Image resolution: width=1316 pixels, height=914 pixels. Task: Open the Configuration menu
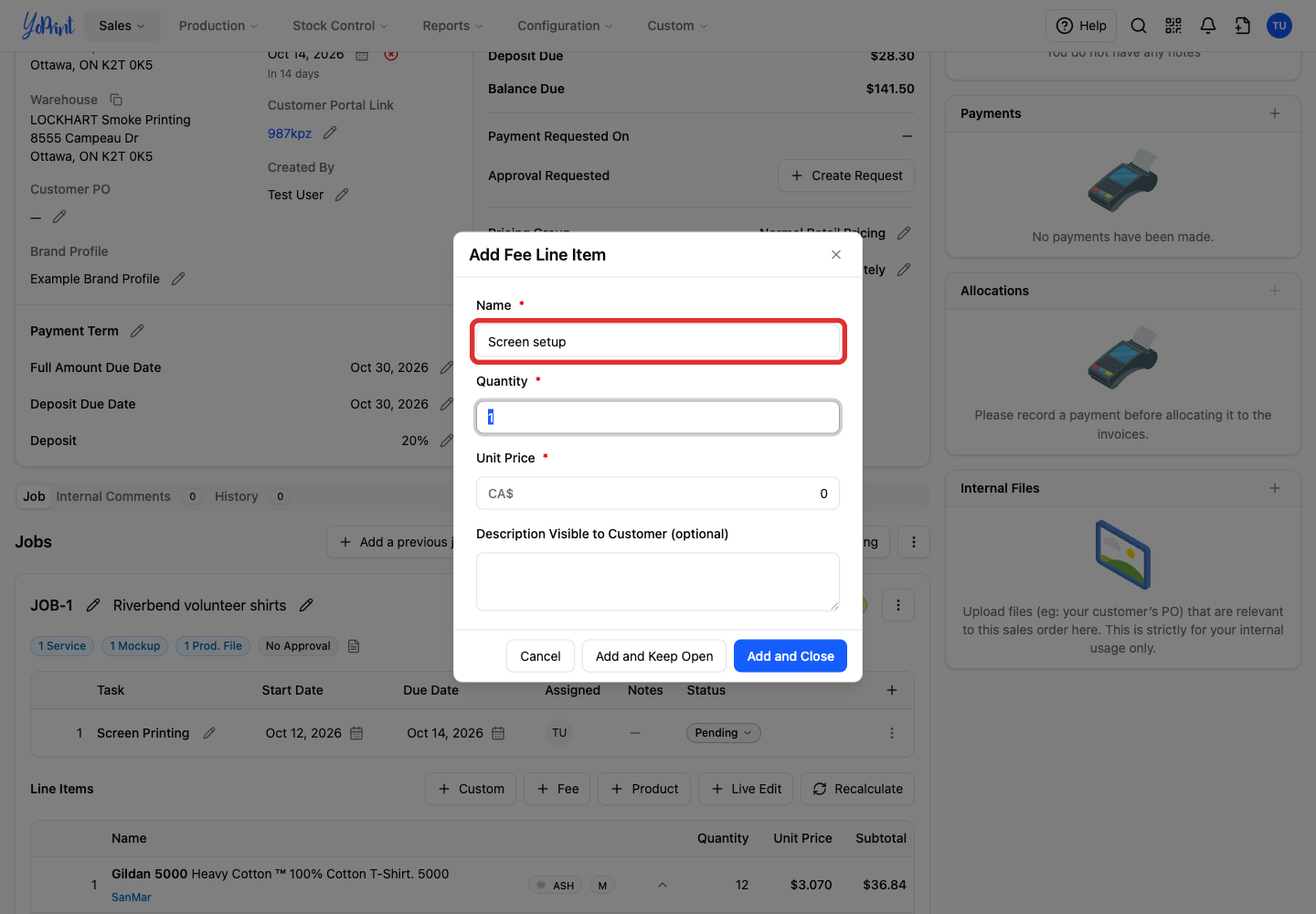pyautogui.click(x=565, y=26)
